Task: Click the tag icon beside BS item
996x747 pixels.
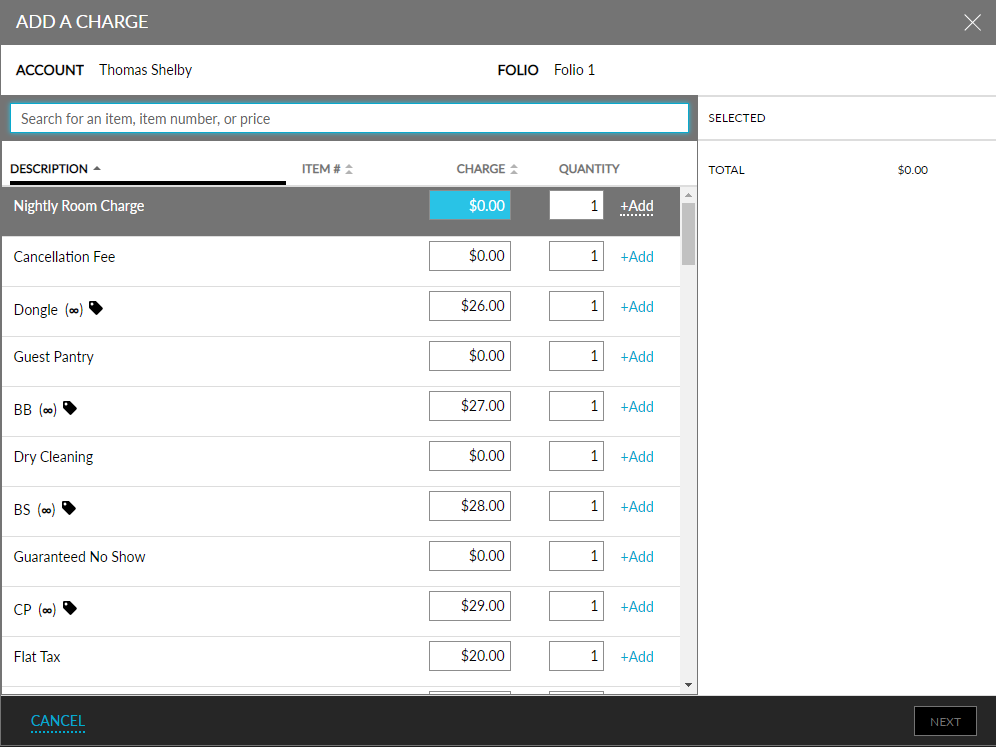Action: [x=69, y=508]
